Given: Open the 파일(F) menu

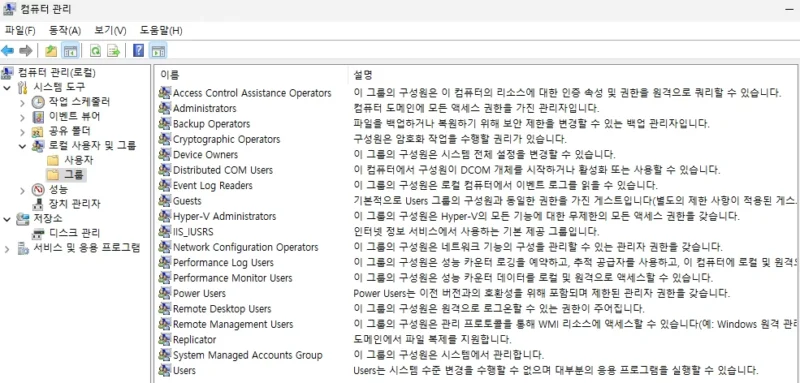Looking at the screenshot, I should coord(20,31).
